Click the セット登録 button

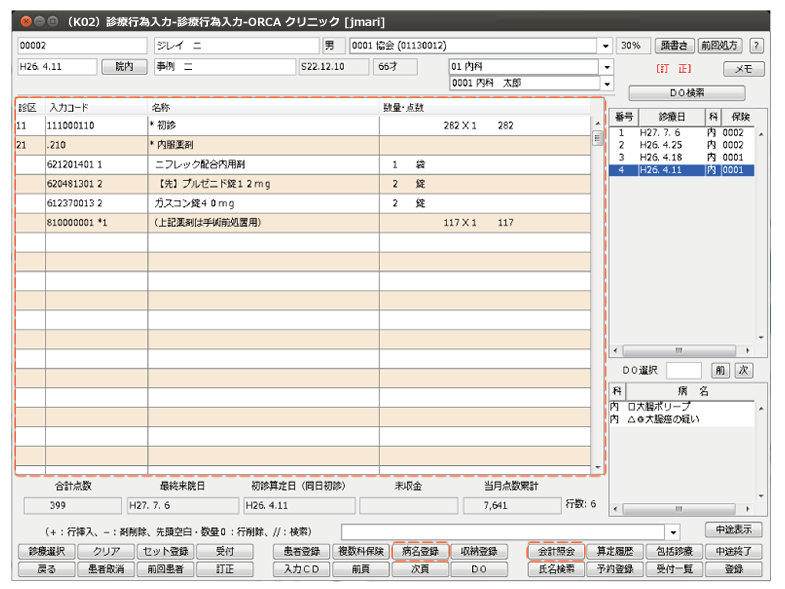click(165, 551)
